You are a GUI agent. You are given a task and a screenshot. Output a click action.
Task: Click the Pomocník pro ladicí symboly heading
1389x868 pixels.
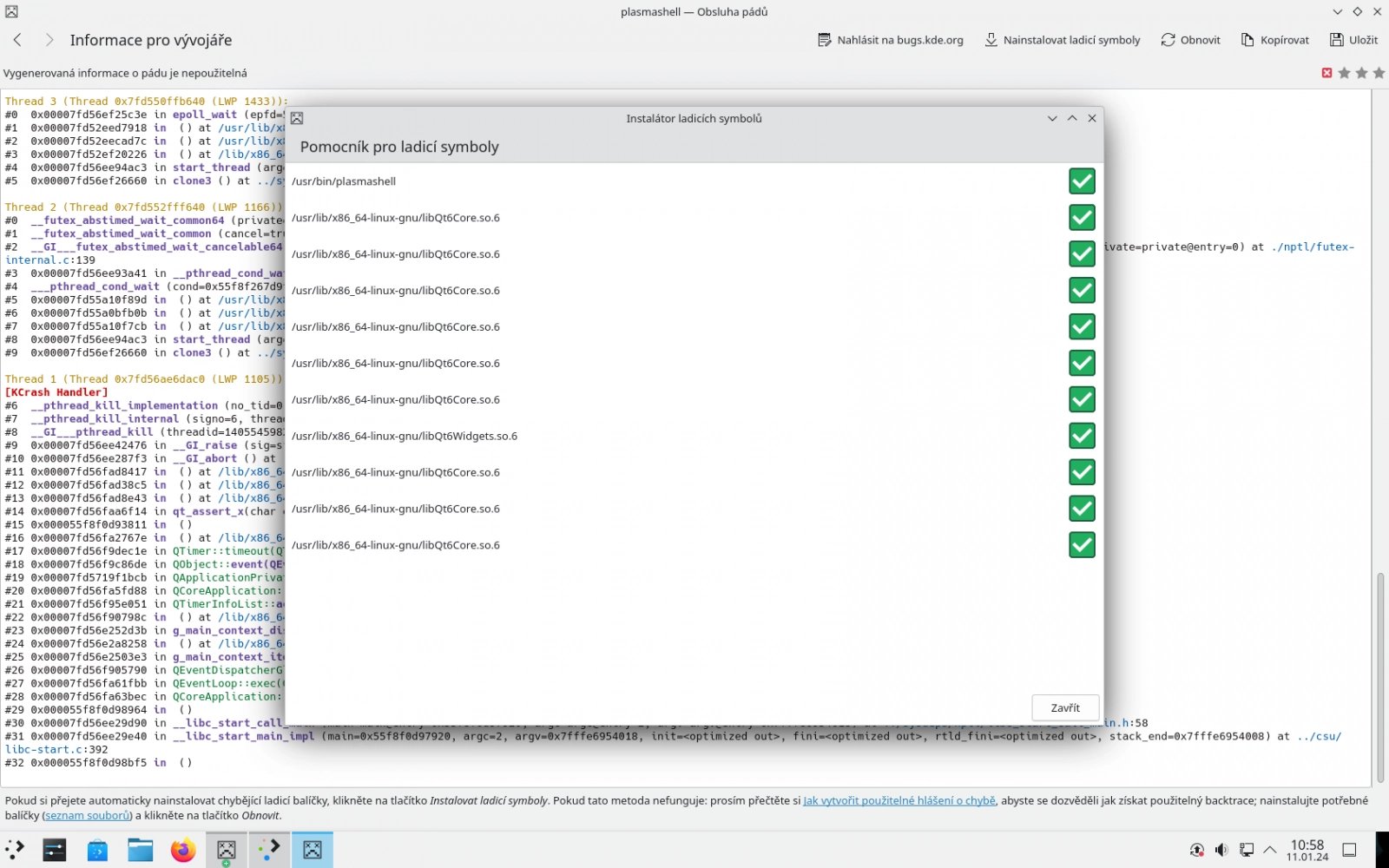click(x=399, y=147)
